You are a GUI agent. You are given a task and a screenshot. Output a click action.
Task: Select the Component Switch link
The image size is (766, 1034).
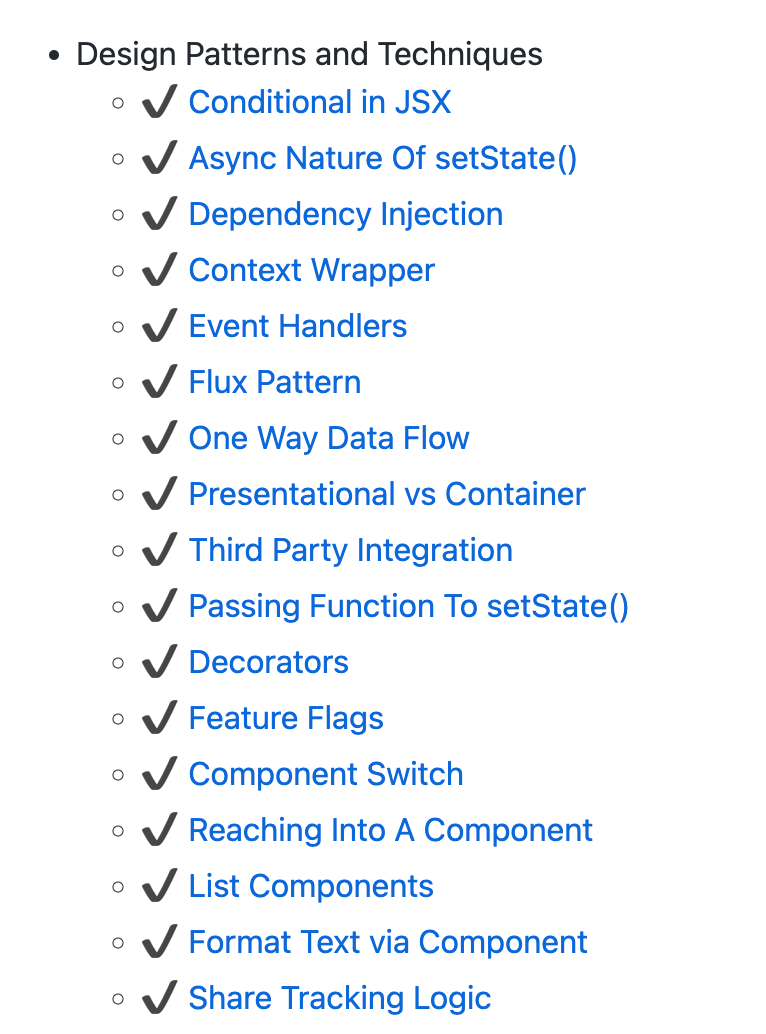[x=325, y=774]
